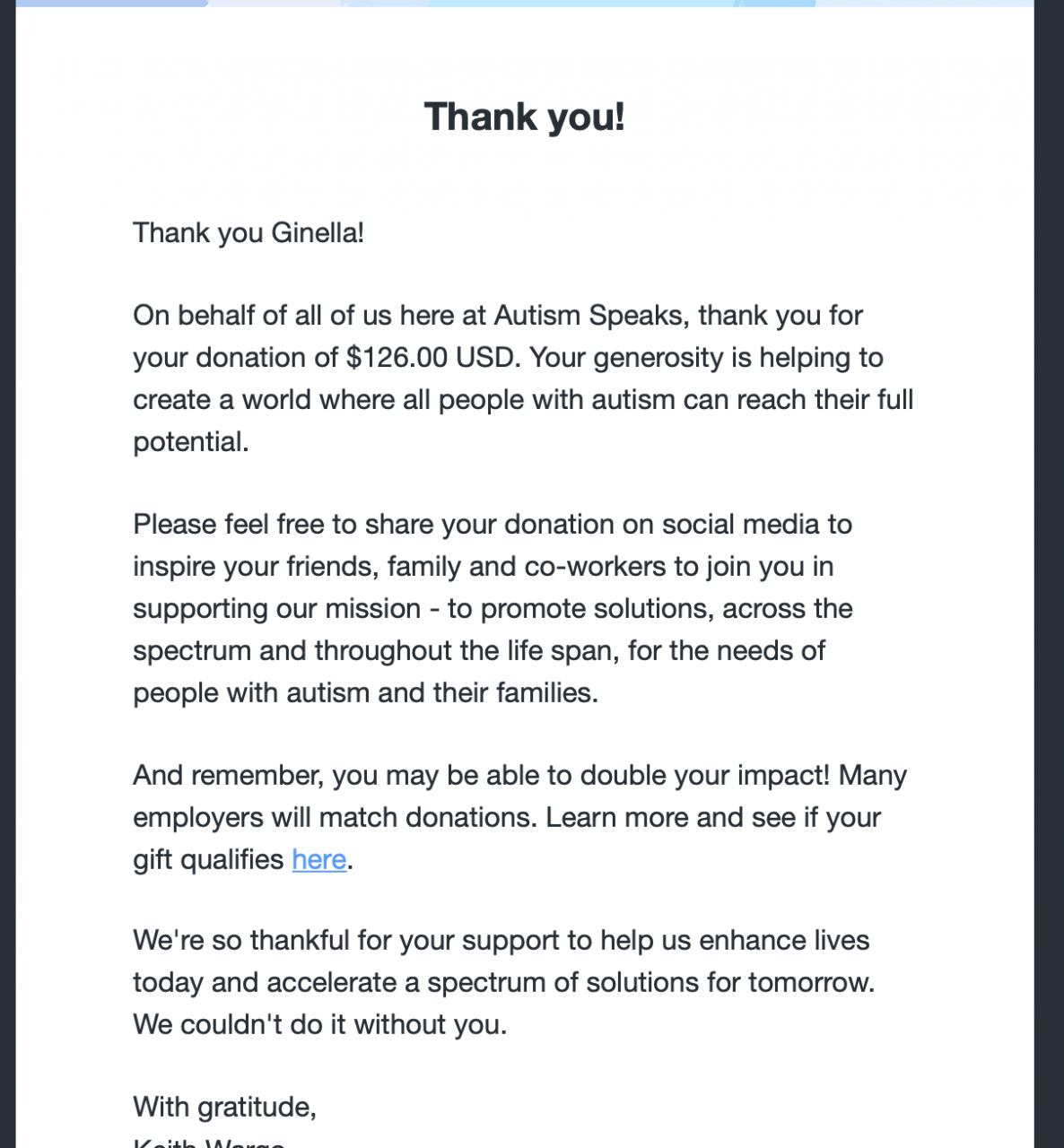Click the "We couldn't do it without you." line

click(319, 1025)
